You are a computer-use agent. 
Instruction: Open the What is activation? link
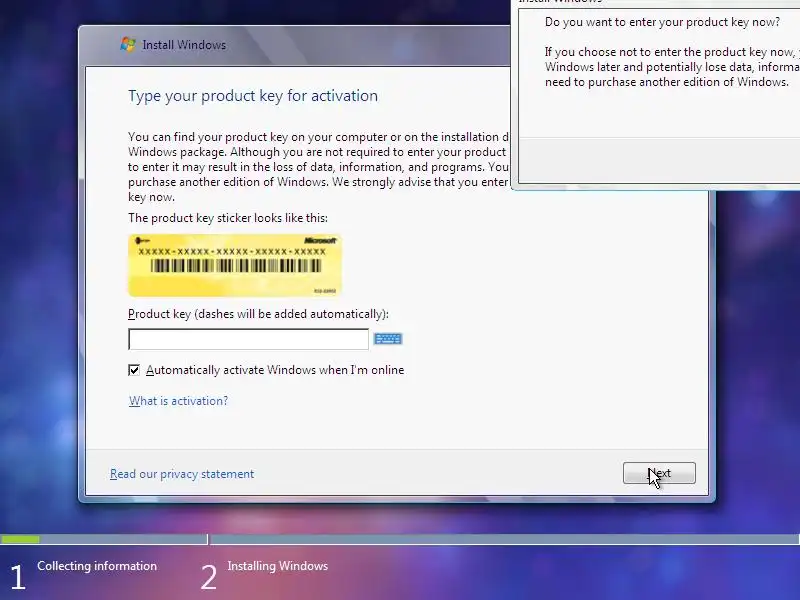[178, 401]
